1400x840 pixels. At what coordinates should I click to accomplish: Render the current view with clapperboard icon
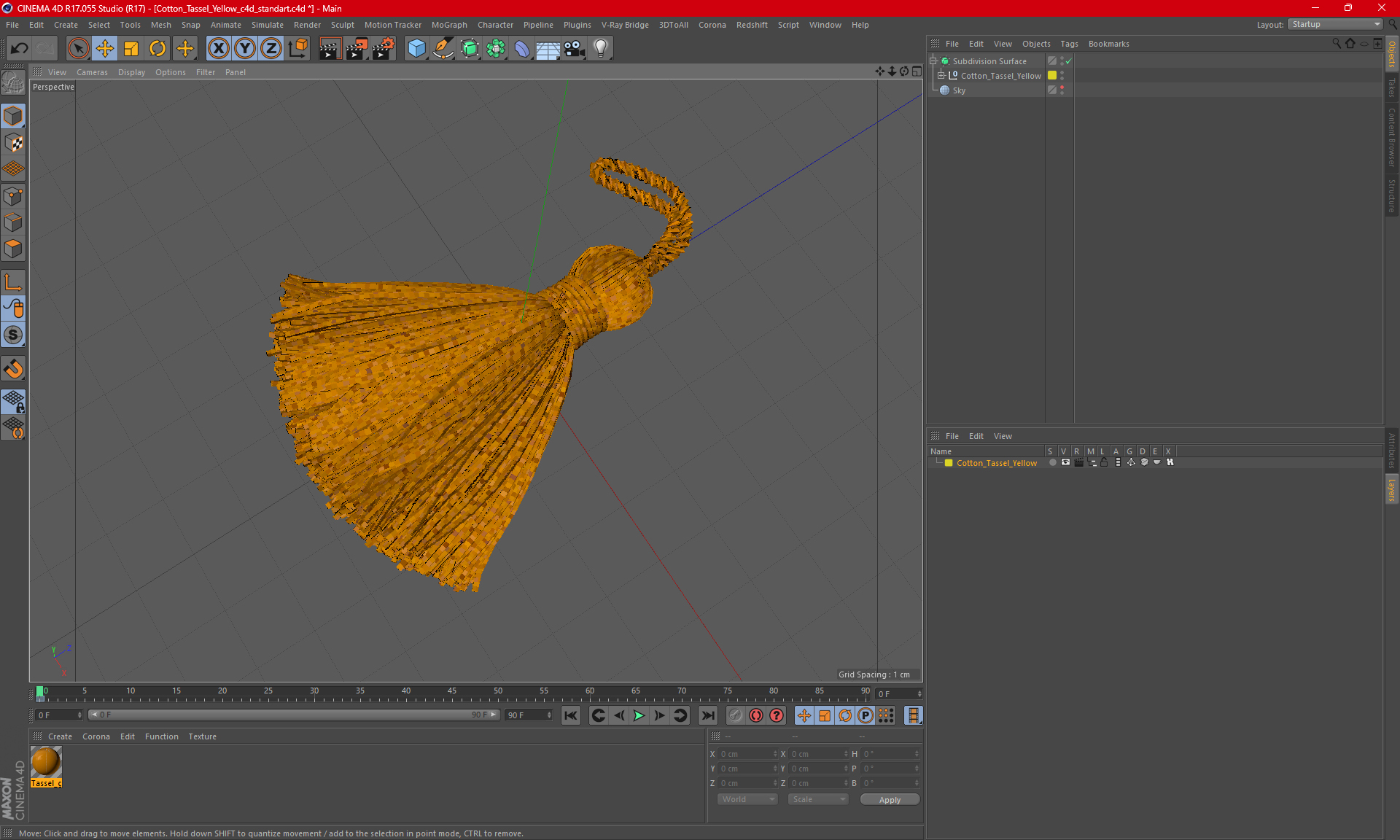(330, 48)
